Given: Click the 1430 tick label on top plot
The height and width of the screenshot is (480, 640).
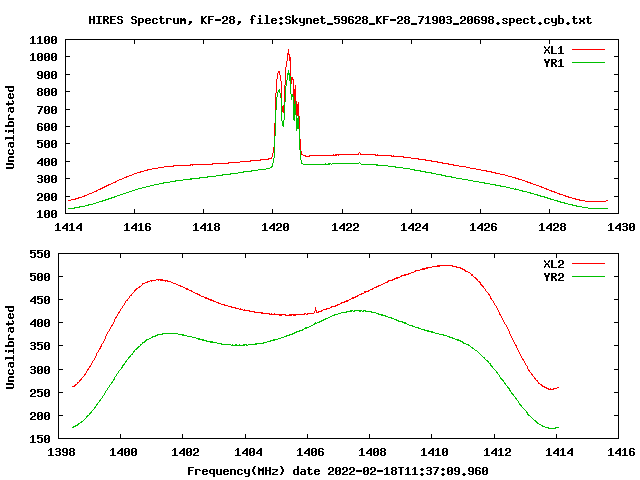Looking at the screenshot, I should 621,227.
